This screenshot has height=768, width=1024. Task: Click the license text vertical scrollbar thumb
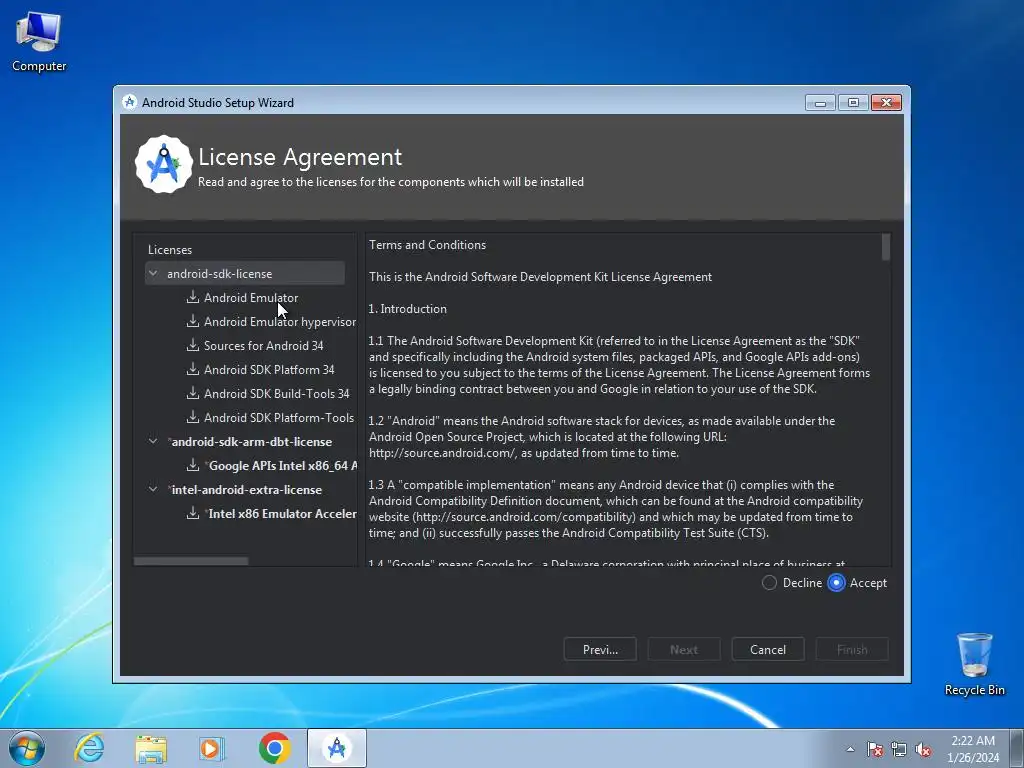[x=886, y=247]
